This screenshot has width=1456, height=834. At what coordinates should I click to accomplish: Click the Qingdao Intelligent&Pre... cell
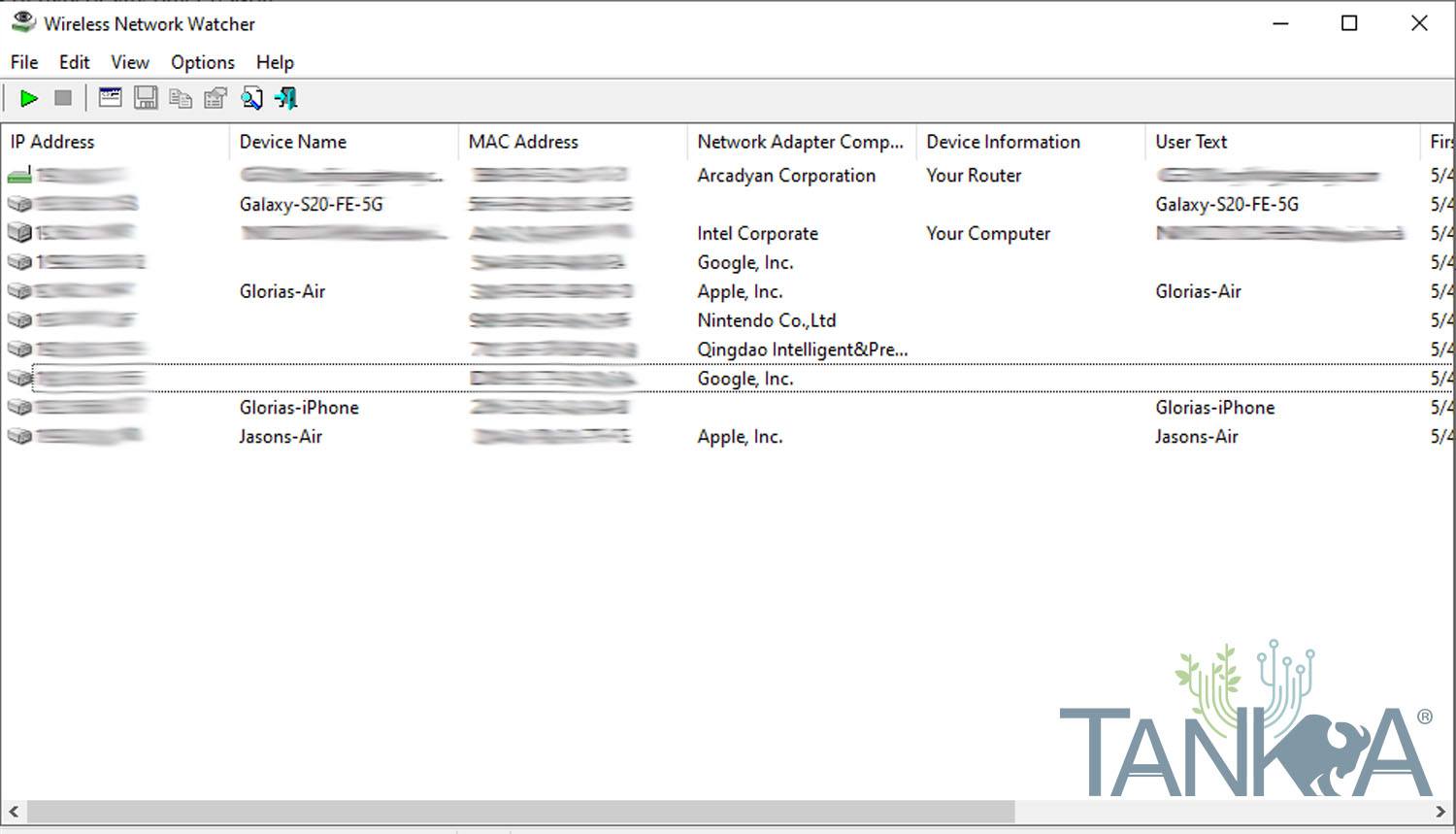tap(803, 350)
